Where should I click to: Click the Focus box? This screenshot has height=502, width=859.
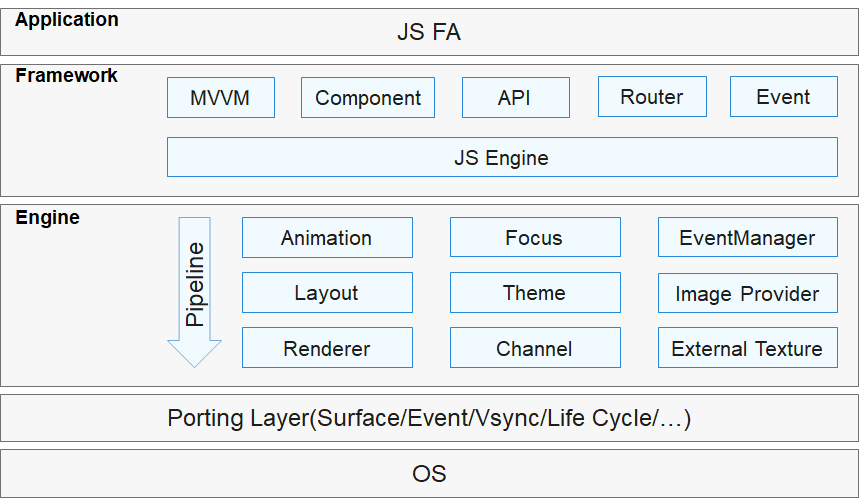534,238
